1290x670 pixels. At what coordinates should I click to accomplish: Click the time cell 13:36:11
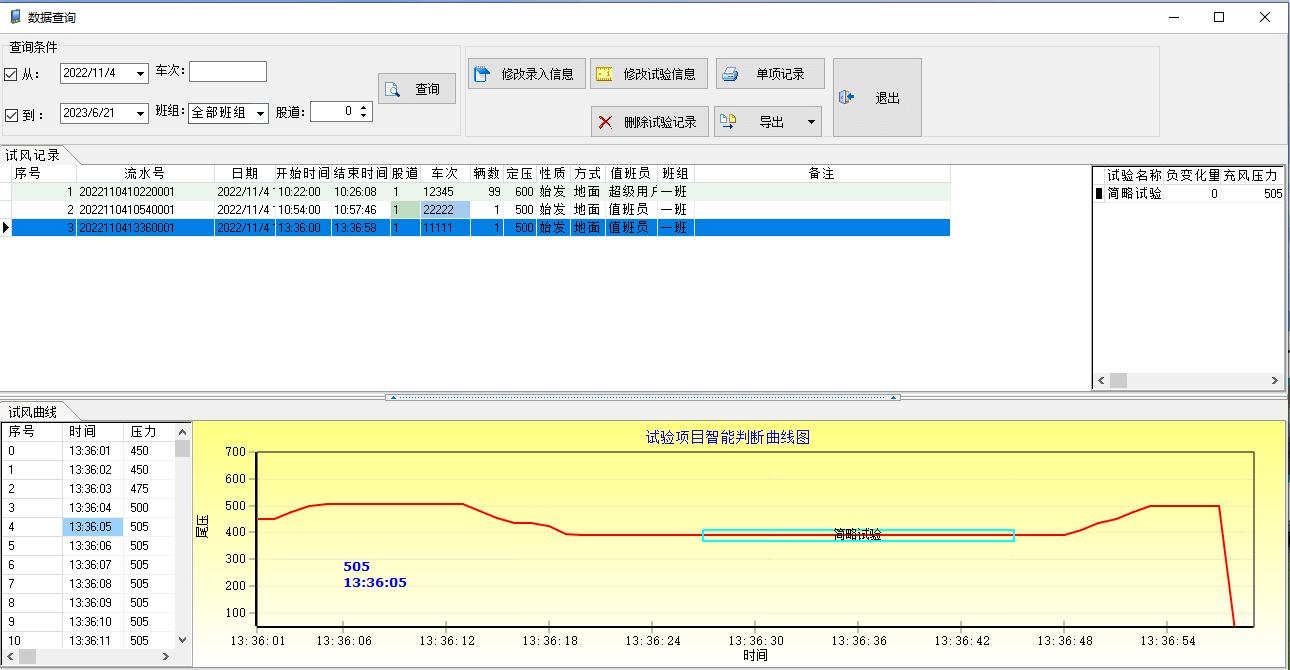tap(93, 641)
